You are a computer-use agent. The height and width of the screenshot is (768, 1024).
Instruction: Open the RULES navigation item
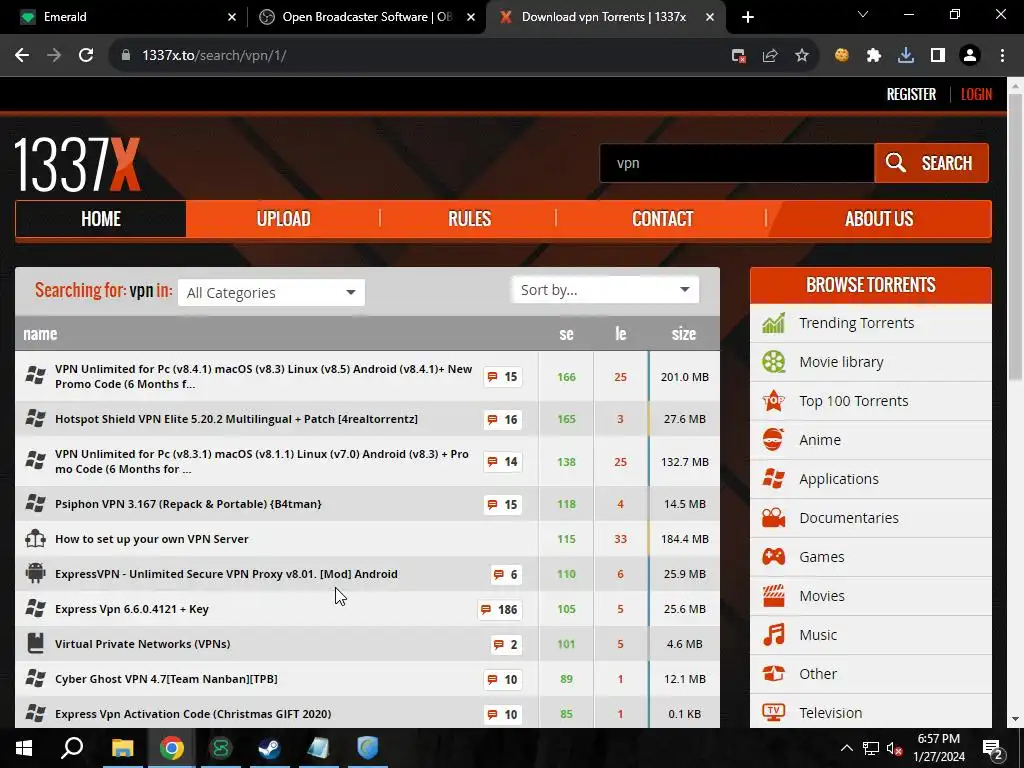click(x=469, y=219)
